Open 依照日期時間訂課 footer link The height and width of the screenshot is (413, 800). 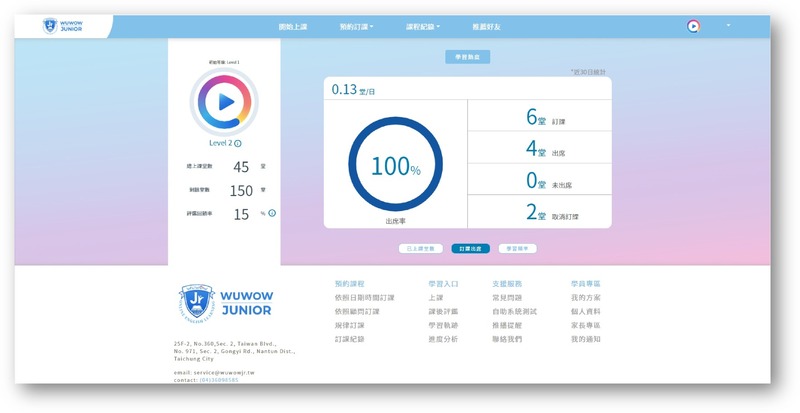(364, 298)
